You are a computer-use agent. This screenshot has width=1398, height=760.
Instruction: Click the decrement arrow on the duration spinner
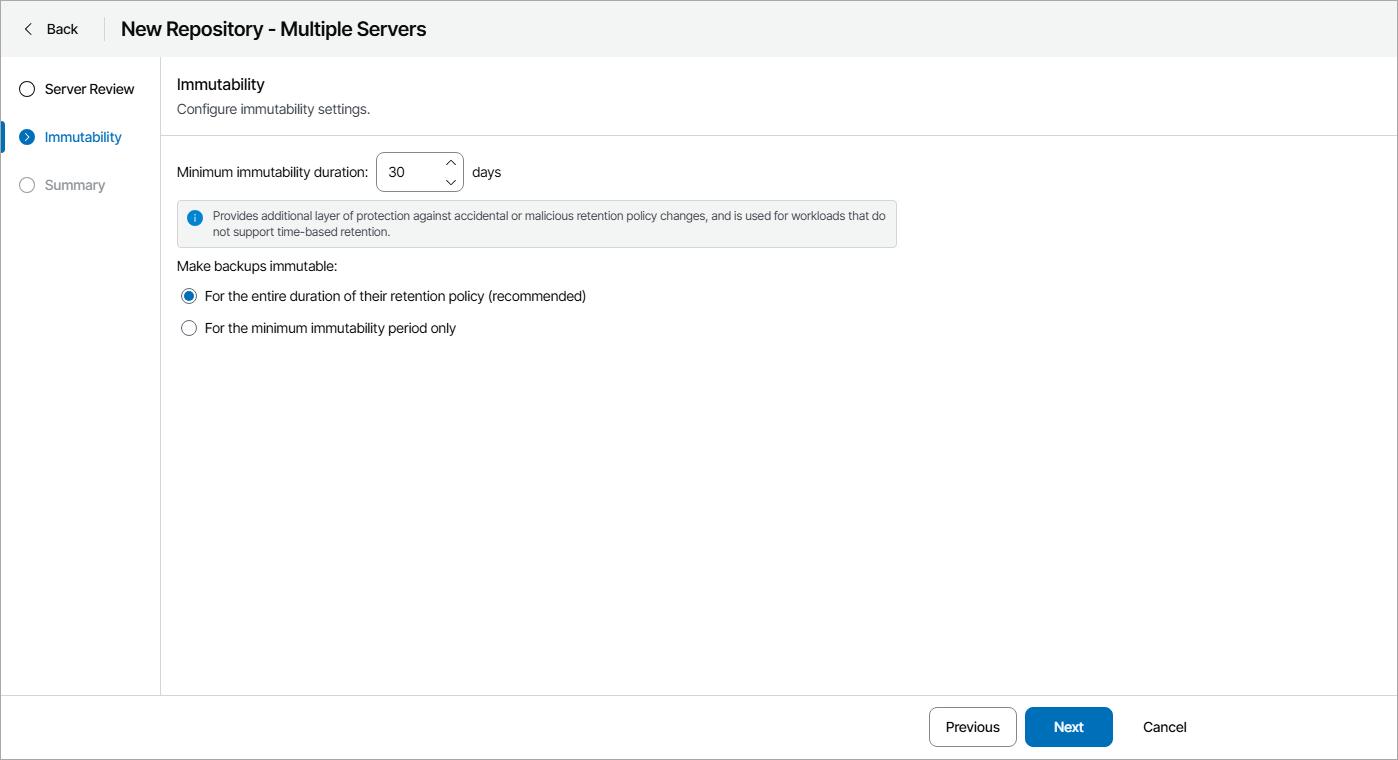point(451,182)
